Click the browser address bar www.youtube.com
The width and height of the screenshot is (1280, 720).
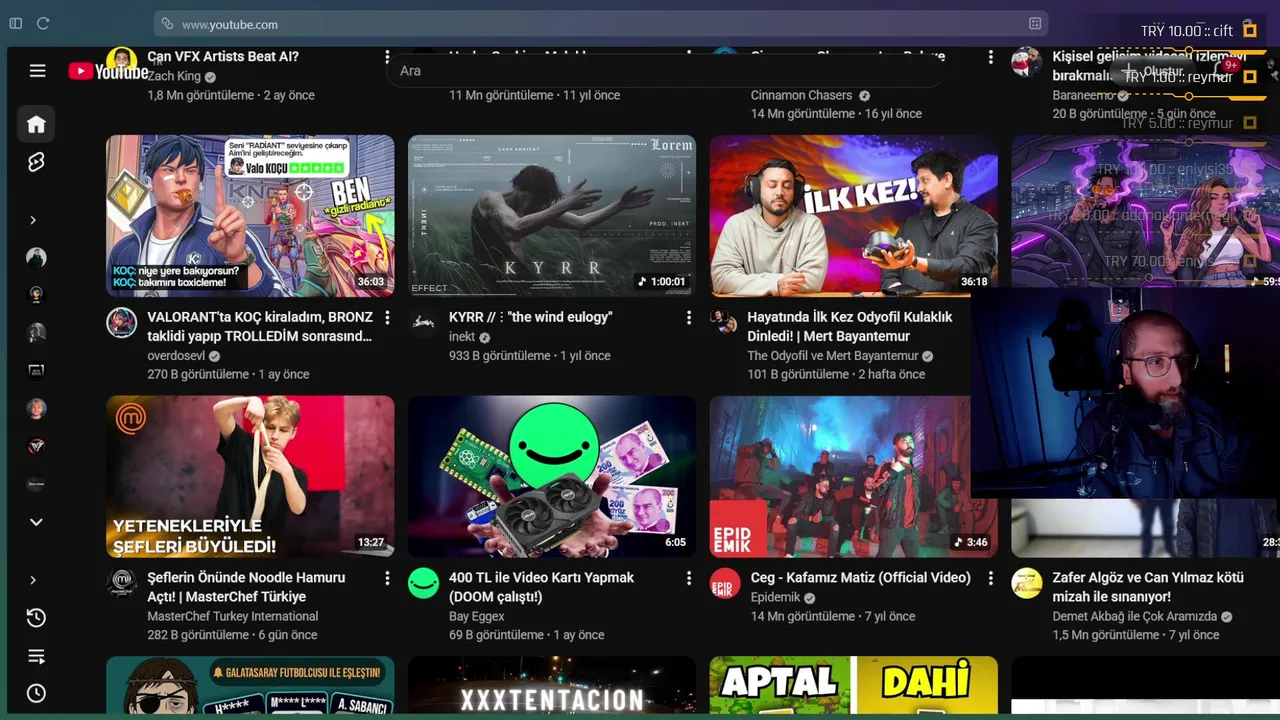pyautogui.click(x=600, y=24)
